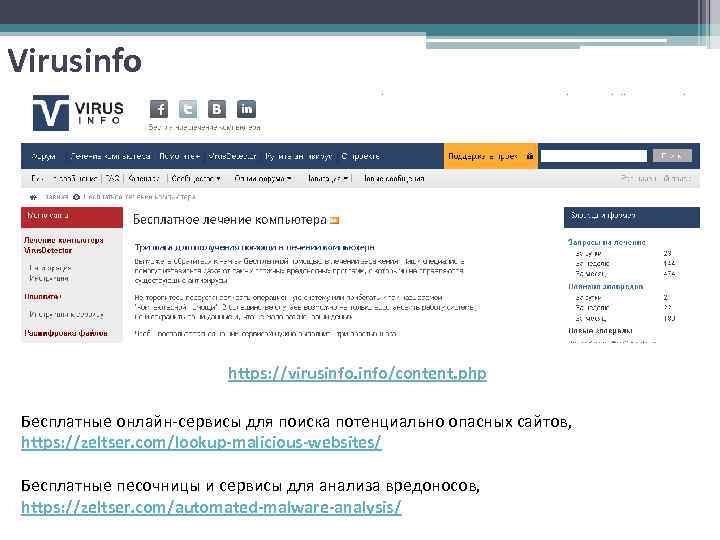
Task: Open the О проекте menu item
Action: pos(360,156)
